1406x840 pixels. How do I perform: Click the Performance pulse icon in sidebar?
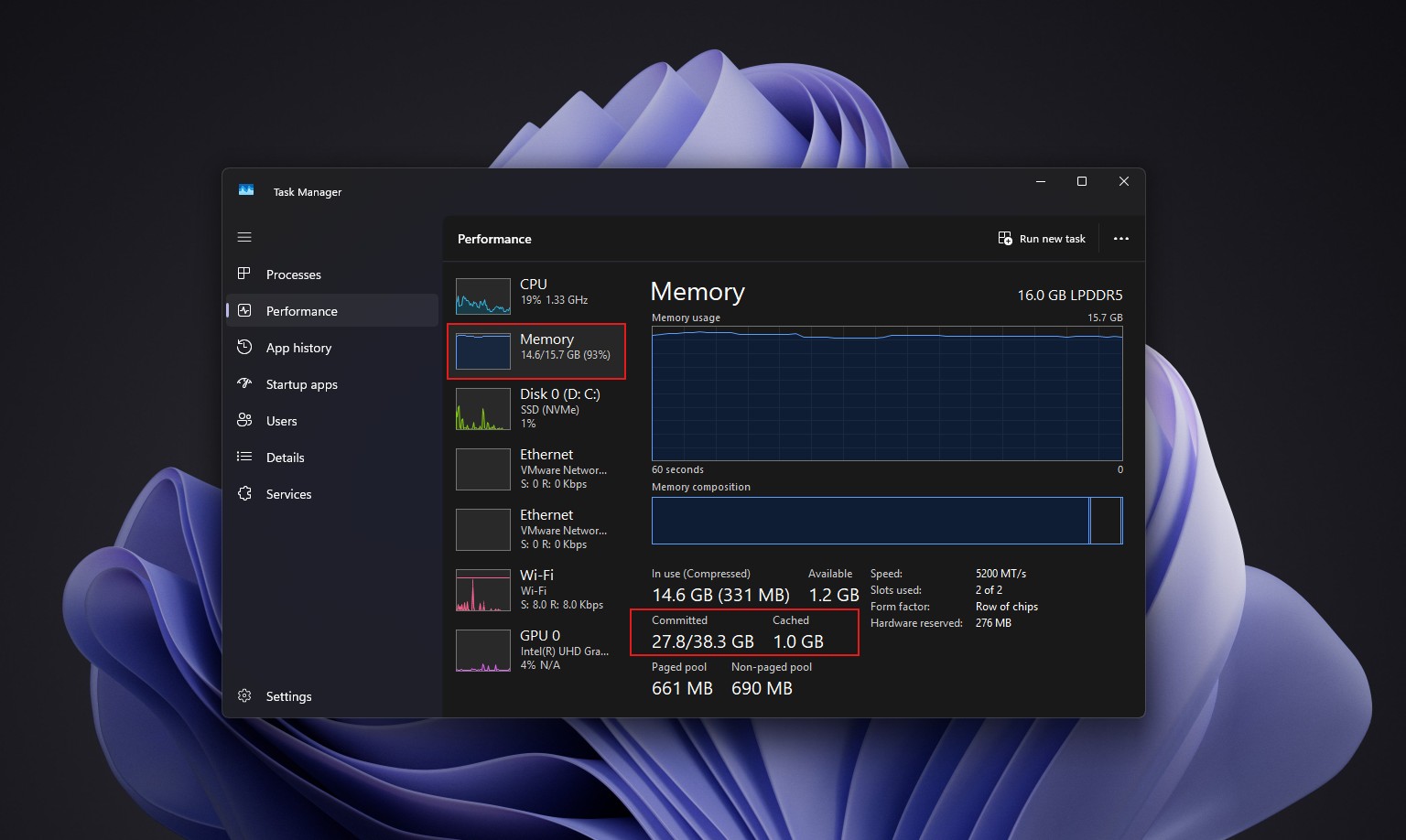tap(244, 310)
